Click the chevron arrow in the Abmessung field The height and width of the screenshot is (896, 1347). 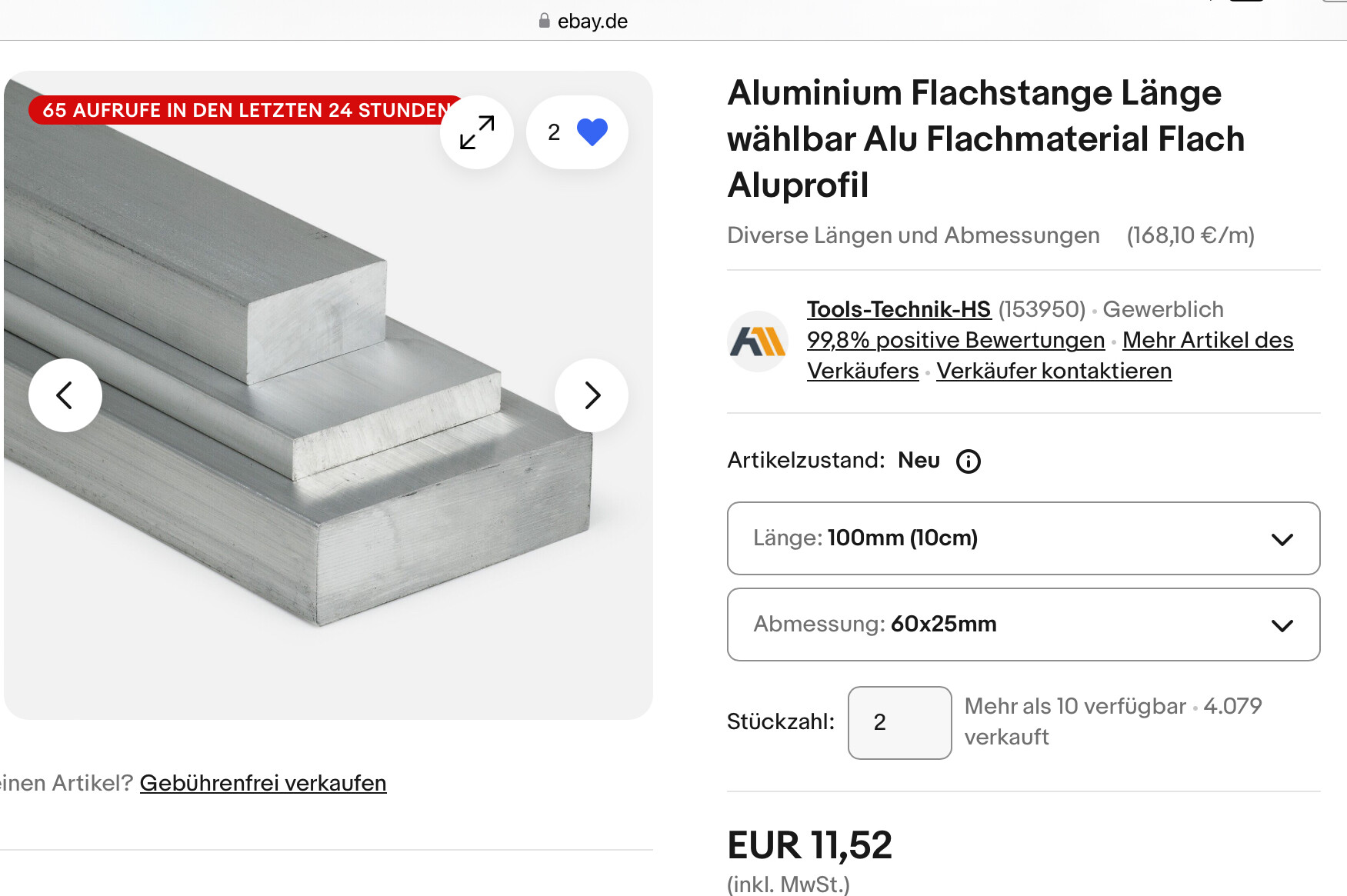(x=1282, y=625)
